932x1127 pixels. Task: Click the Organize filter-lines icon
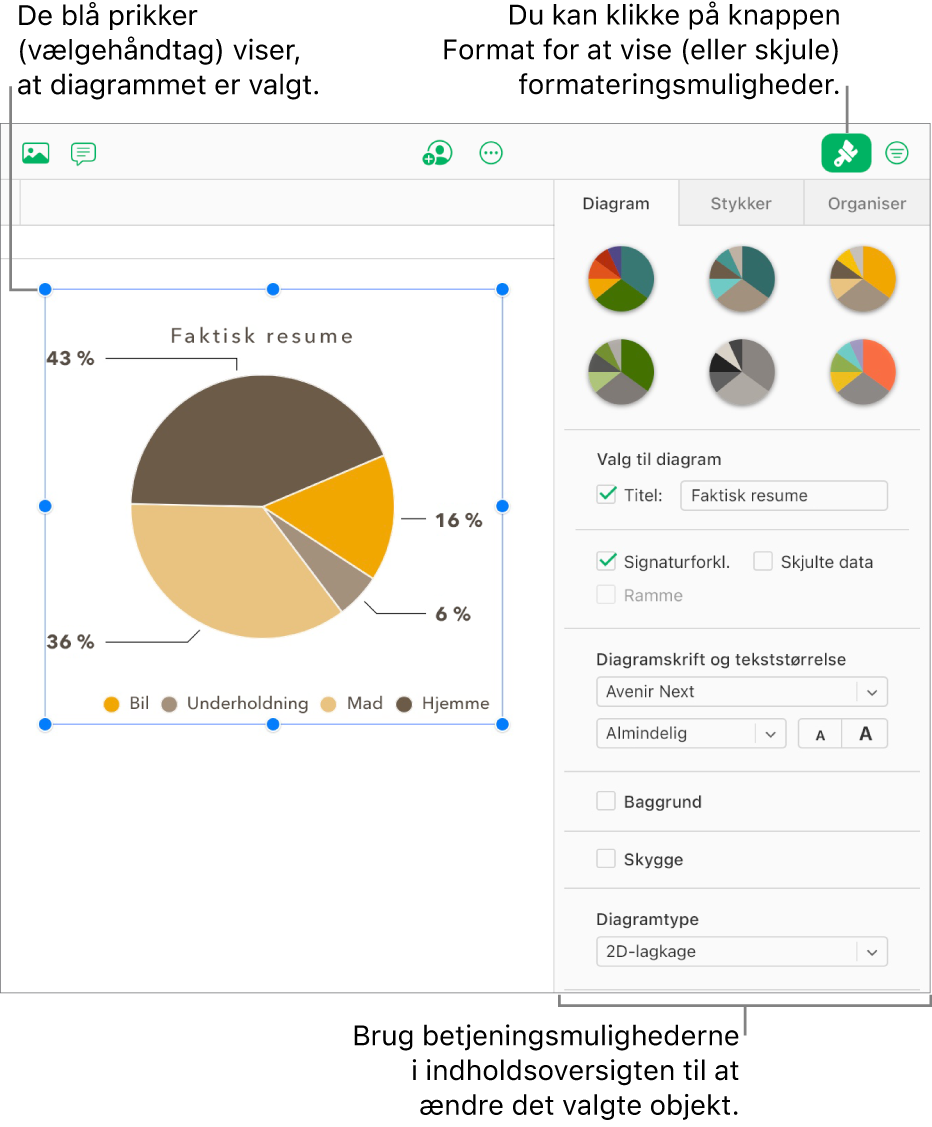897,153
